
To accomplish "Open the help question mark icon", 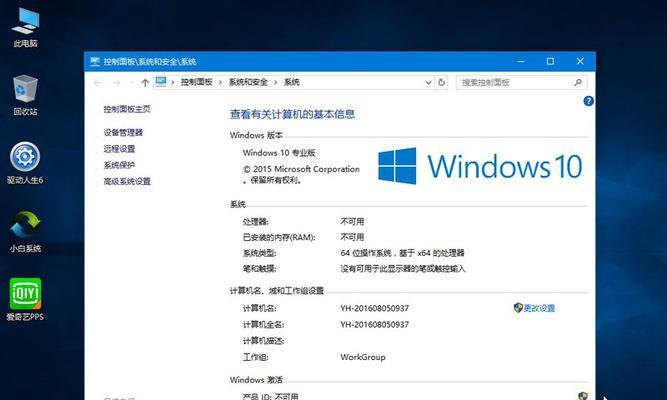I will coord(588,101).
